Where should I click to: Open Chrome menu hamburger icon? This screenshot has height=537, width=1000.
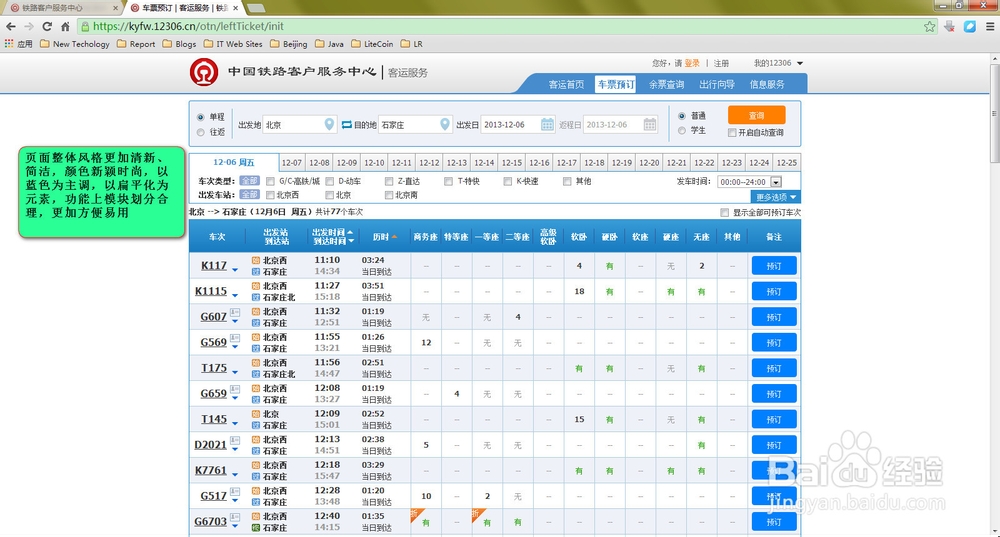coord(990,26)
